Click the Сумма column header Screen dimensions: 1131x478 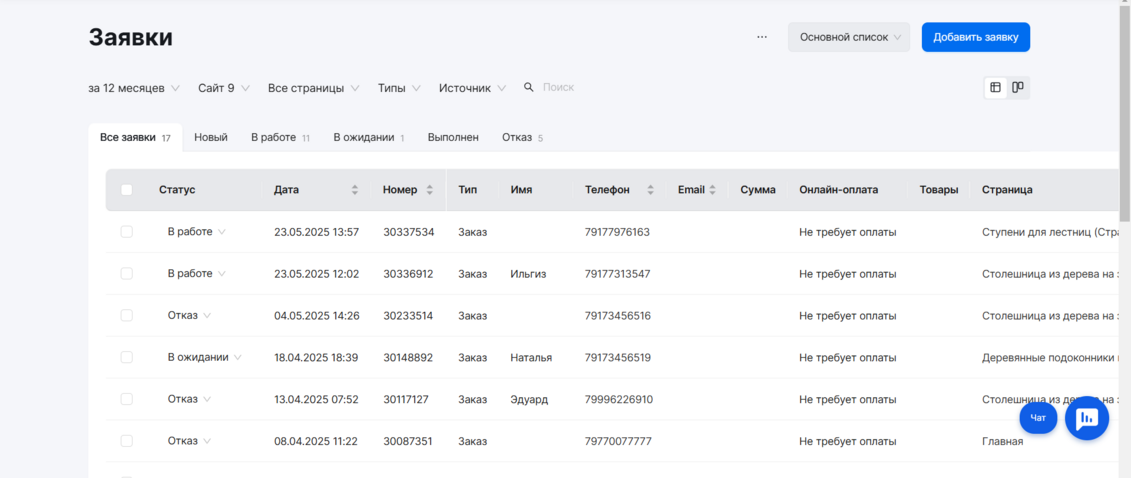coord(758,190)
